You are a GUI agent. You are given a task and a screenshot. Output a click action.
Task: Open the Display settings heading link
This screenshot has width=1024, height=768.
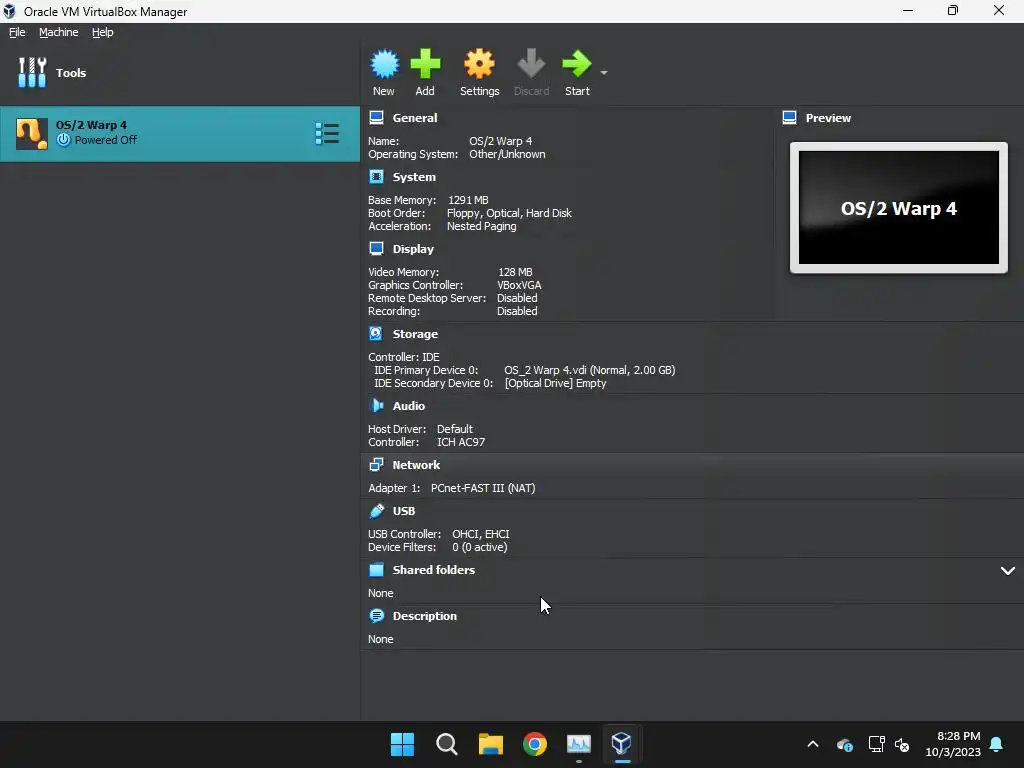(x=413, y=249)
